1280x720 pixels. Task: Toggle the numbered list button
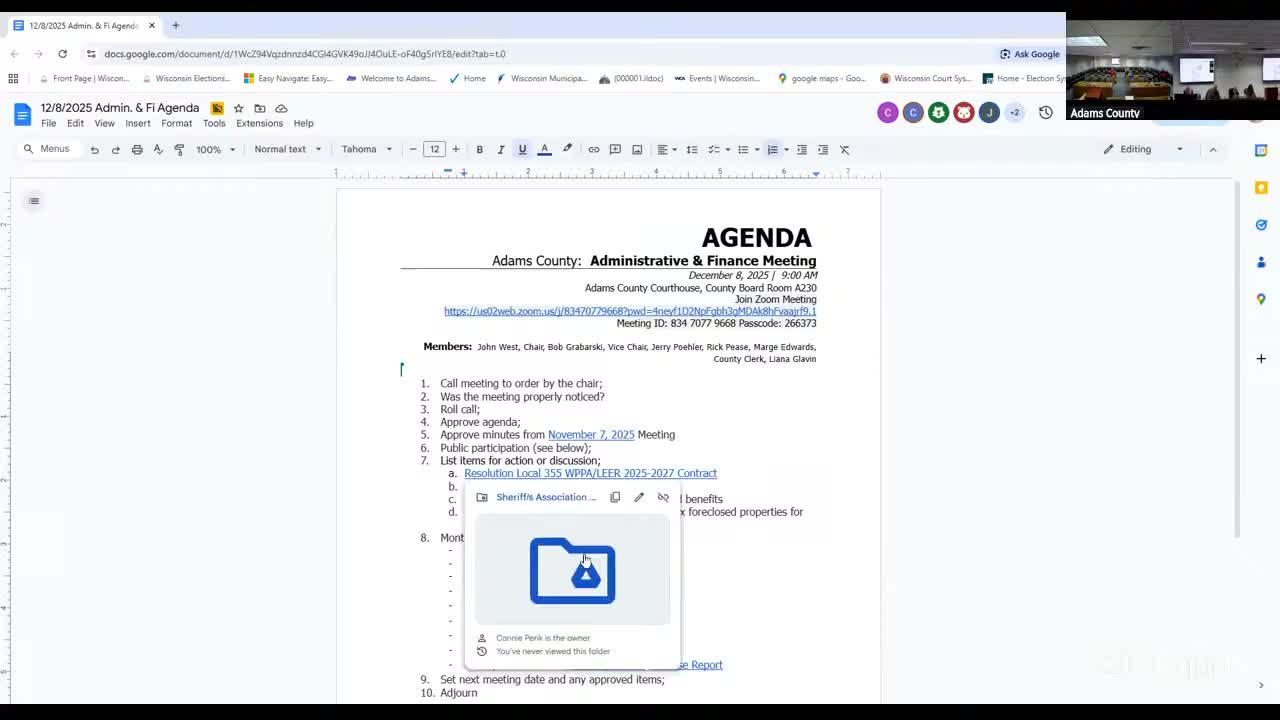click(772, 150)
